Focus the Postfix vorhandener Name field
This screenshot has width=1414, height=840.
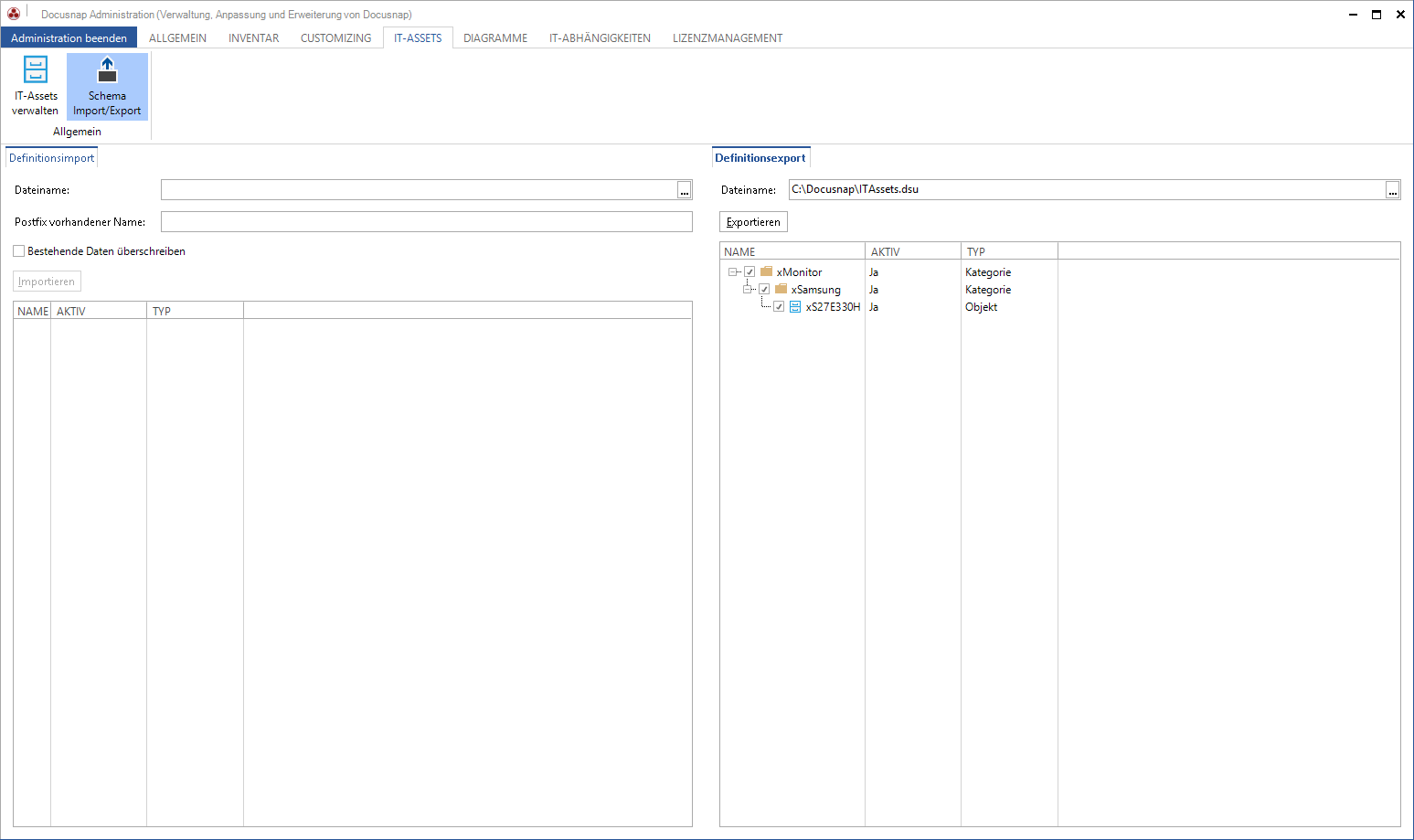(427, 221)
